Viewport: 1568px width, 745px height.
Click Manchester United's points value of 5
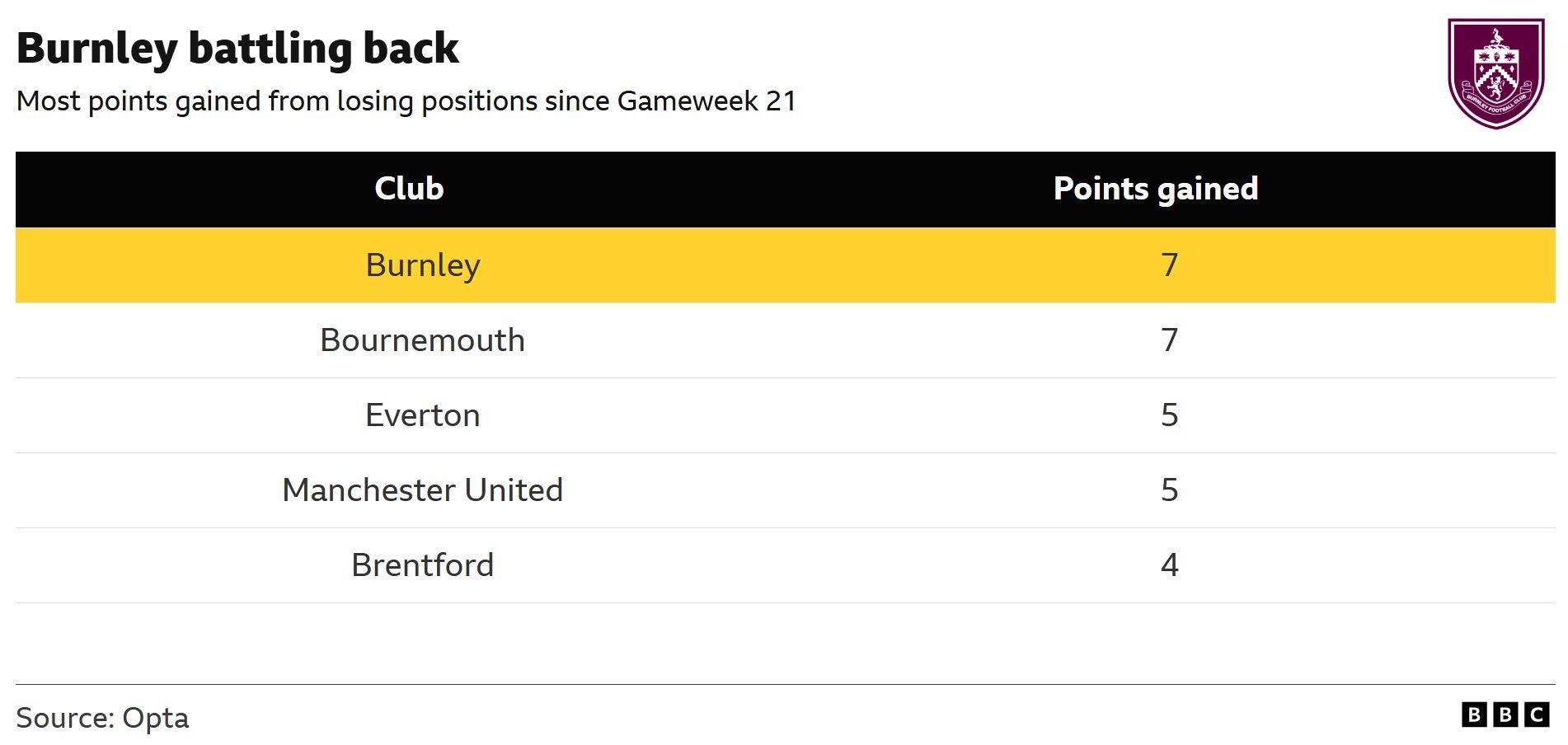tap(1169, 490)
